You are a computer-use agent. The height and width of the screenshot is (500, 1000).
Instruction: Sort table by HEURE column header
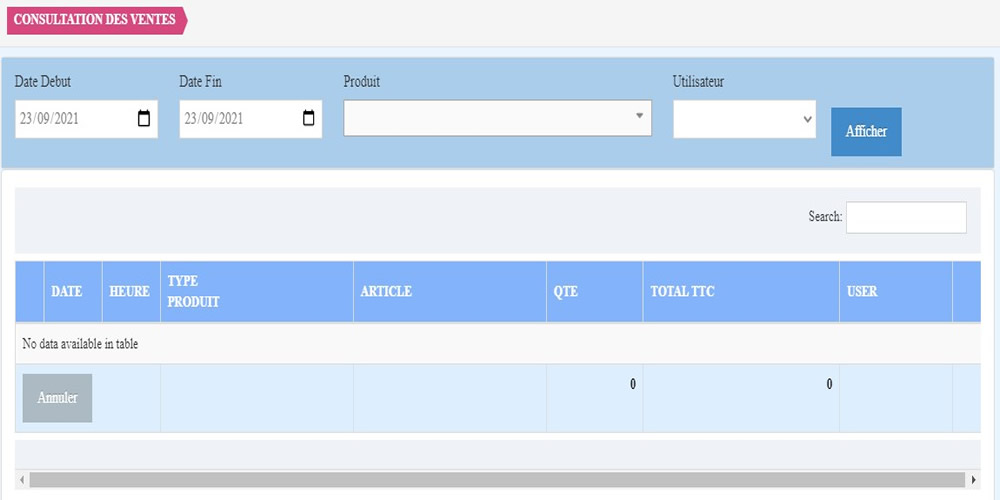[130, 292]
